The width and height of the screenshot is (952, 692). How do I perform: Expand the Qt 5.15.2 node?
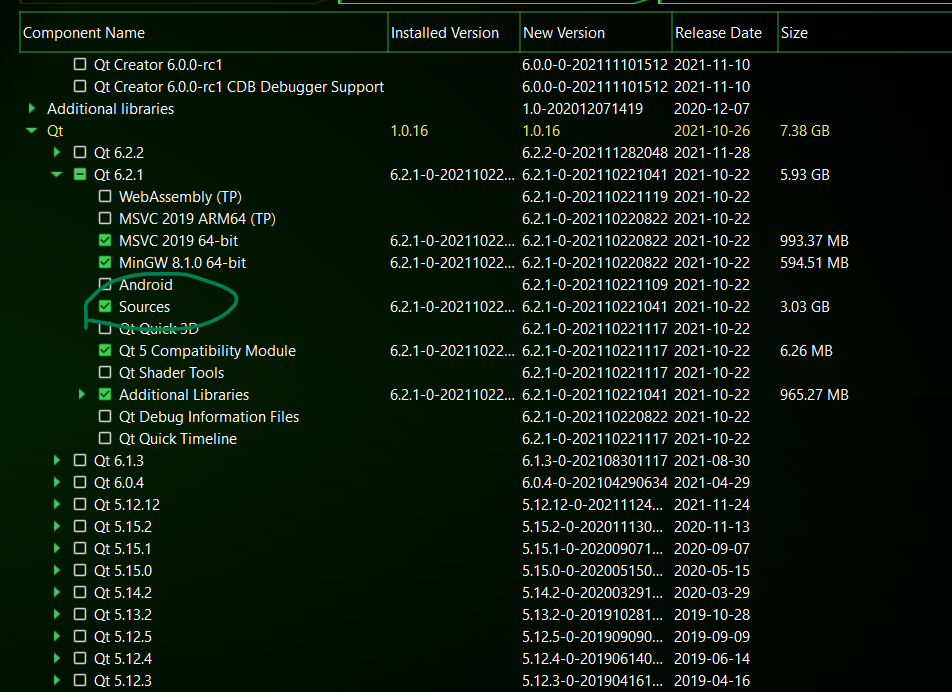(57, 526)
